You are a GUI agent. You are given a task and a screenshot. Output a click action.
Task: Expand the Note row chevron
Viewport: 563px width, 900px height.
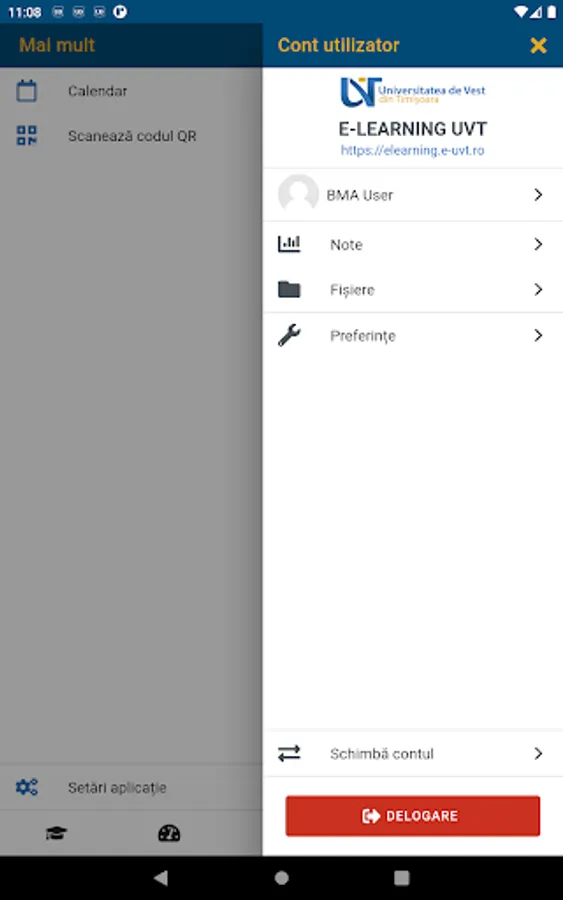click(x=538, y=244)
